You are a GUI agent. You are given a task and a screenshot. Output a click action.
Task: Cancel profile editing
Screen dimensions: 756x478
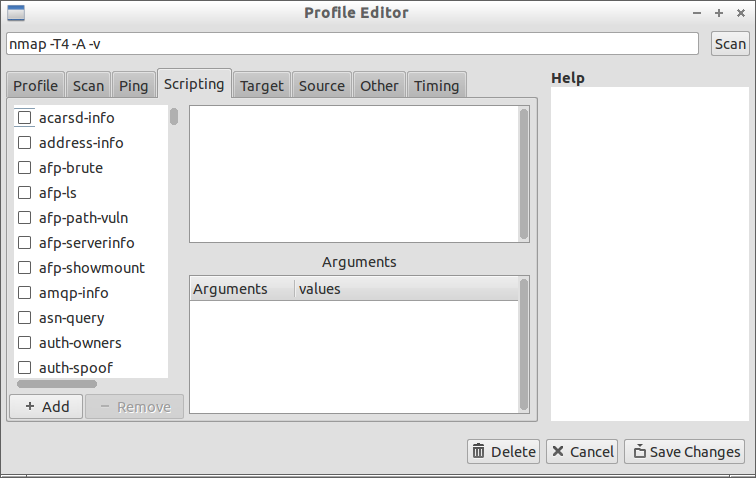point(582,451)
